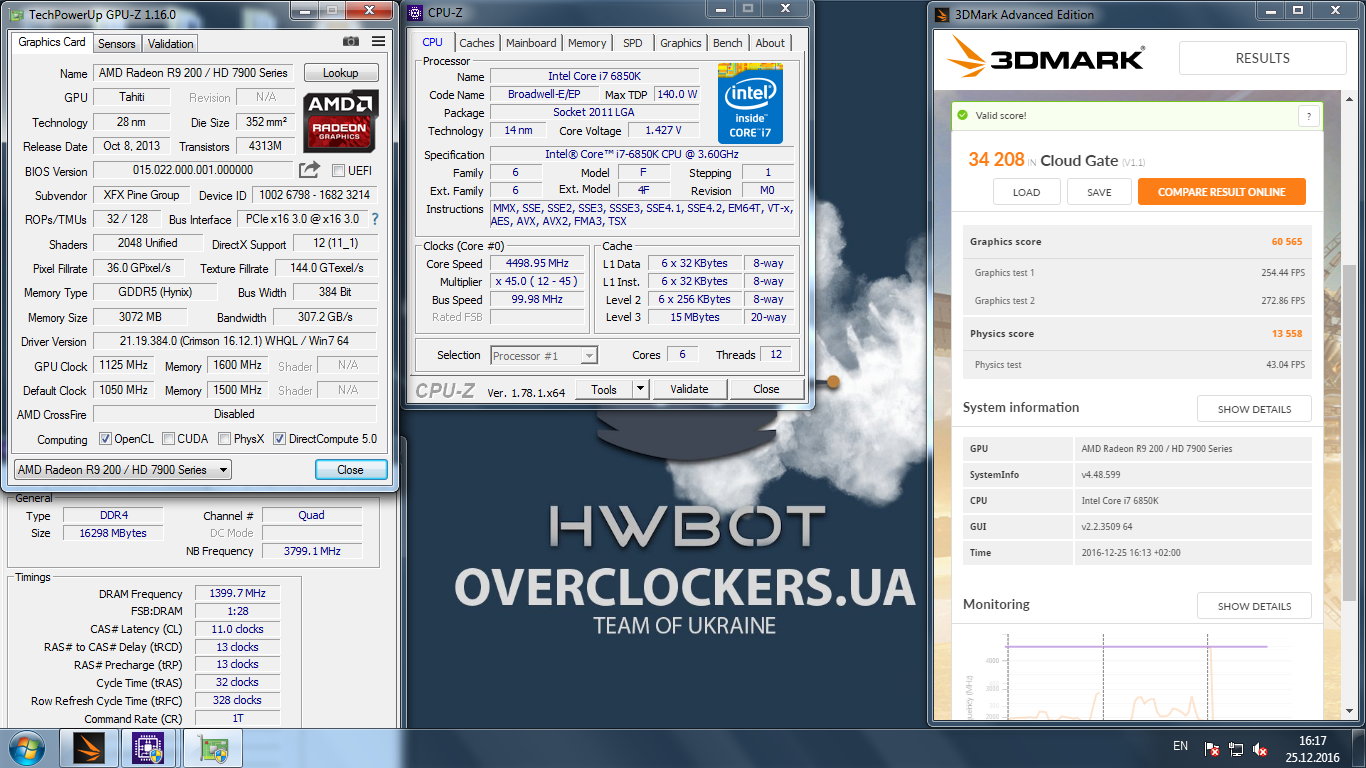Toggle the CUDA checkbox
Screen dimensions: 1366x768
click(169, 439)
